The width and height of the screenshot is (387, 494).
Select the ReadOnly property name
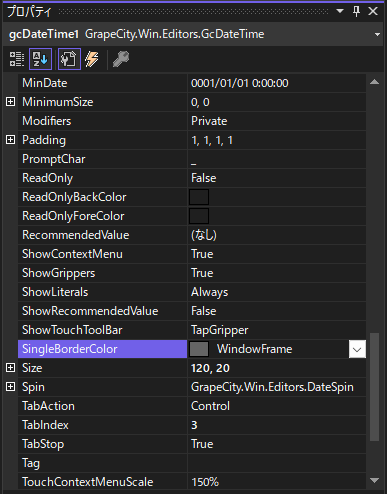pos(47,178)
